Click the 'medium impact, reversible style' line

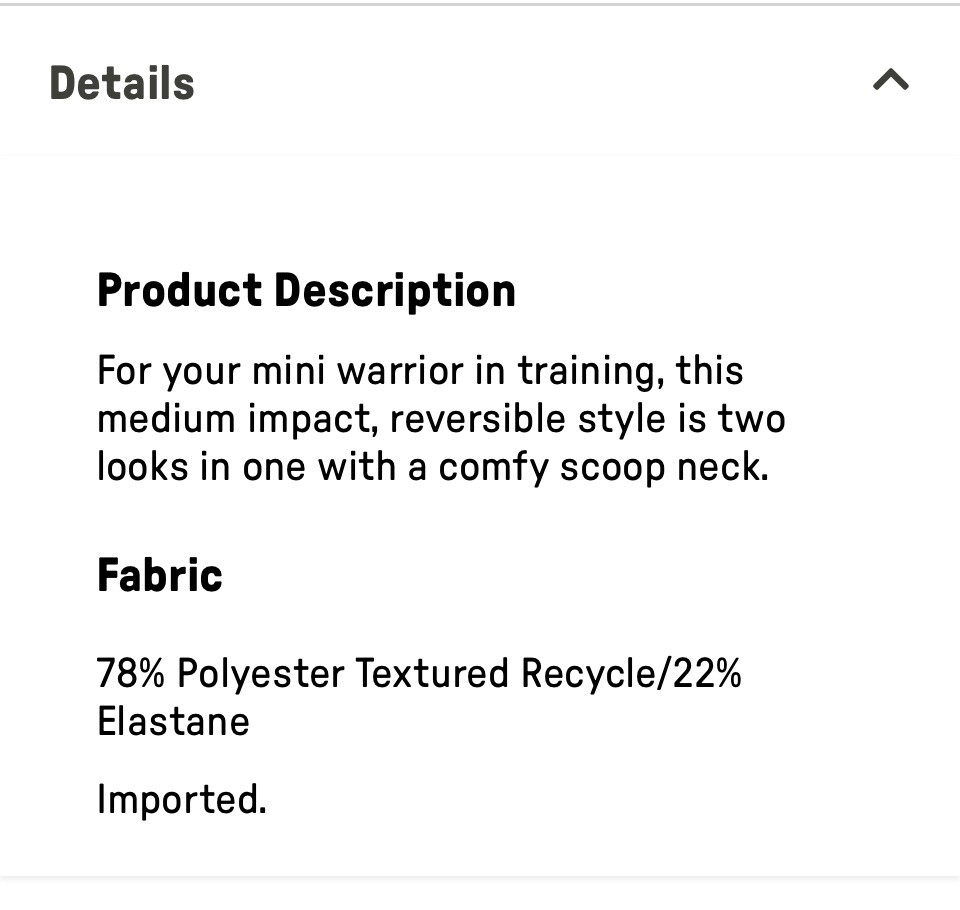(x=441, y=420)
